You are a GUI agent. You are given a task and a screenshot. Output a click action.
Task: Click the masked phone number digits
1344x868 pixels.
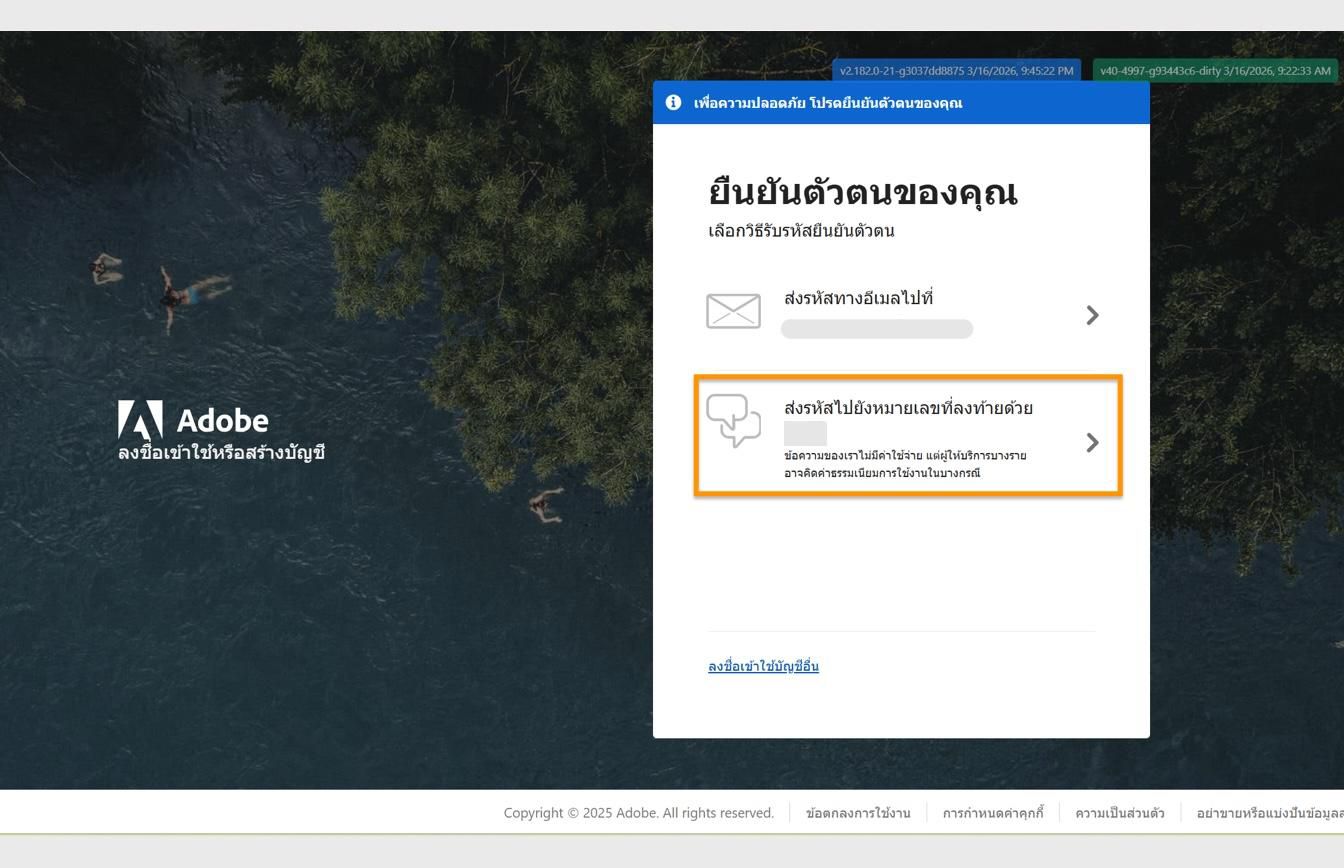click(x=806, y=433)
